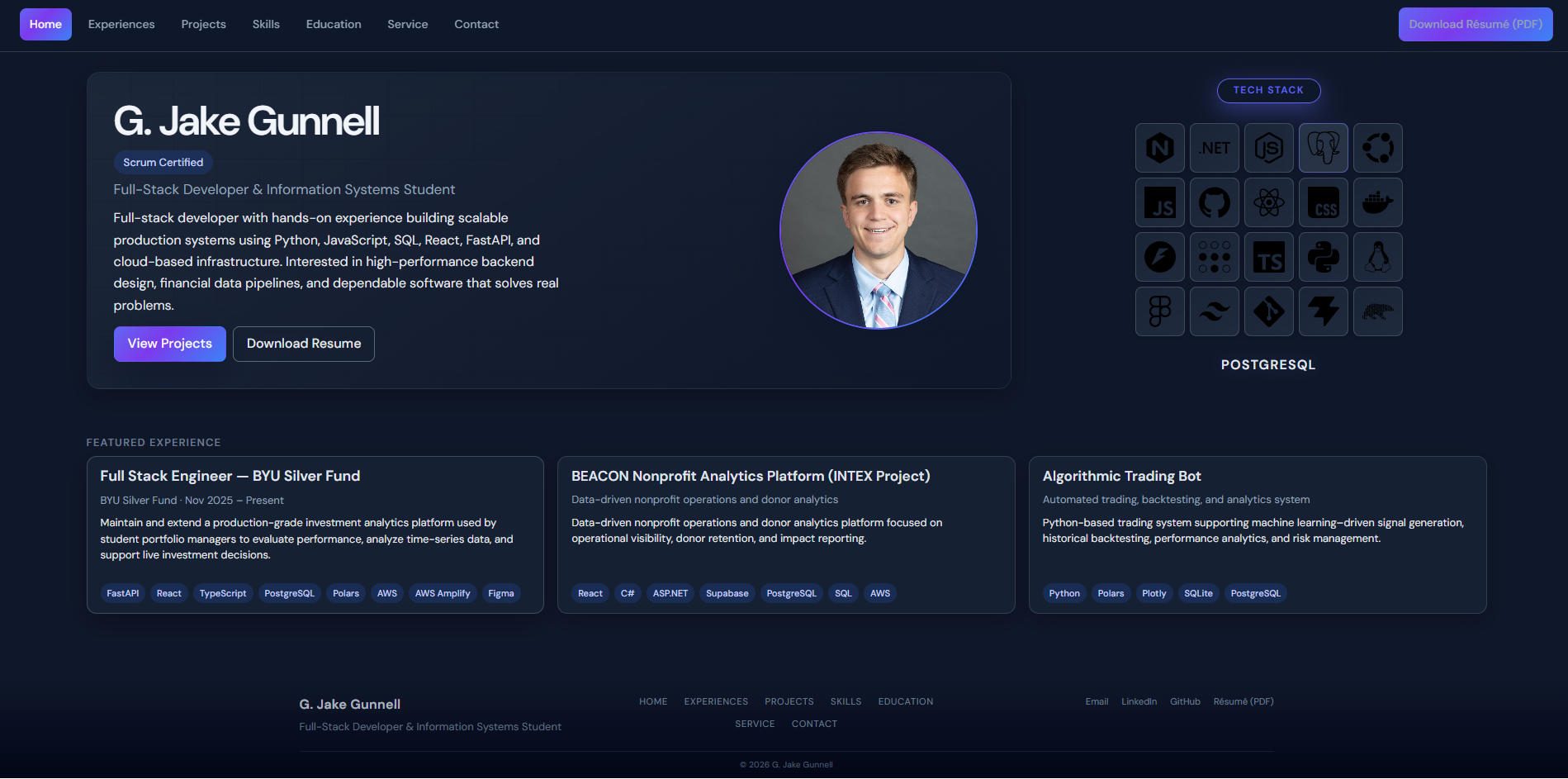The width and height of the screenshot is (1568, 779).
Task: Pick the Node.js hexagon icon
Action: coord(1268,148)
